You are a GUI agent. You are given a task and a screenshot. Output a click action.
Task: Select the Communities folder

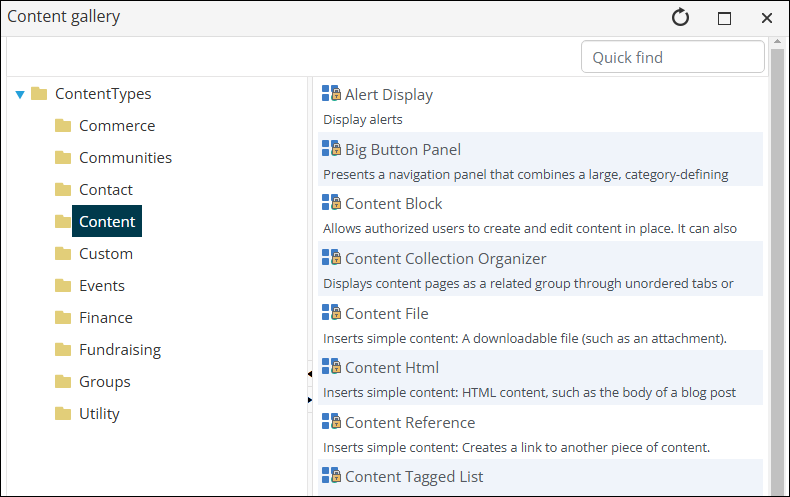pyautogui.click(x=125, y=158)
